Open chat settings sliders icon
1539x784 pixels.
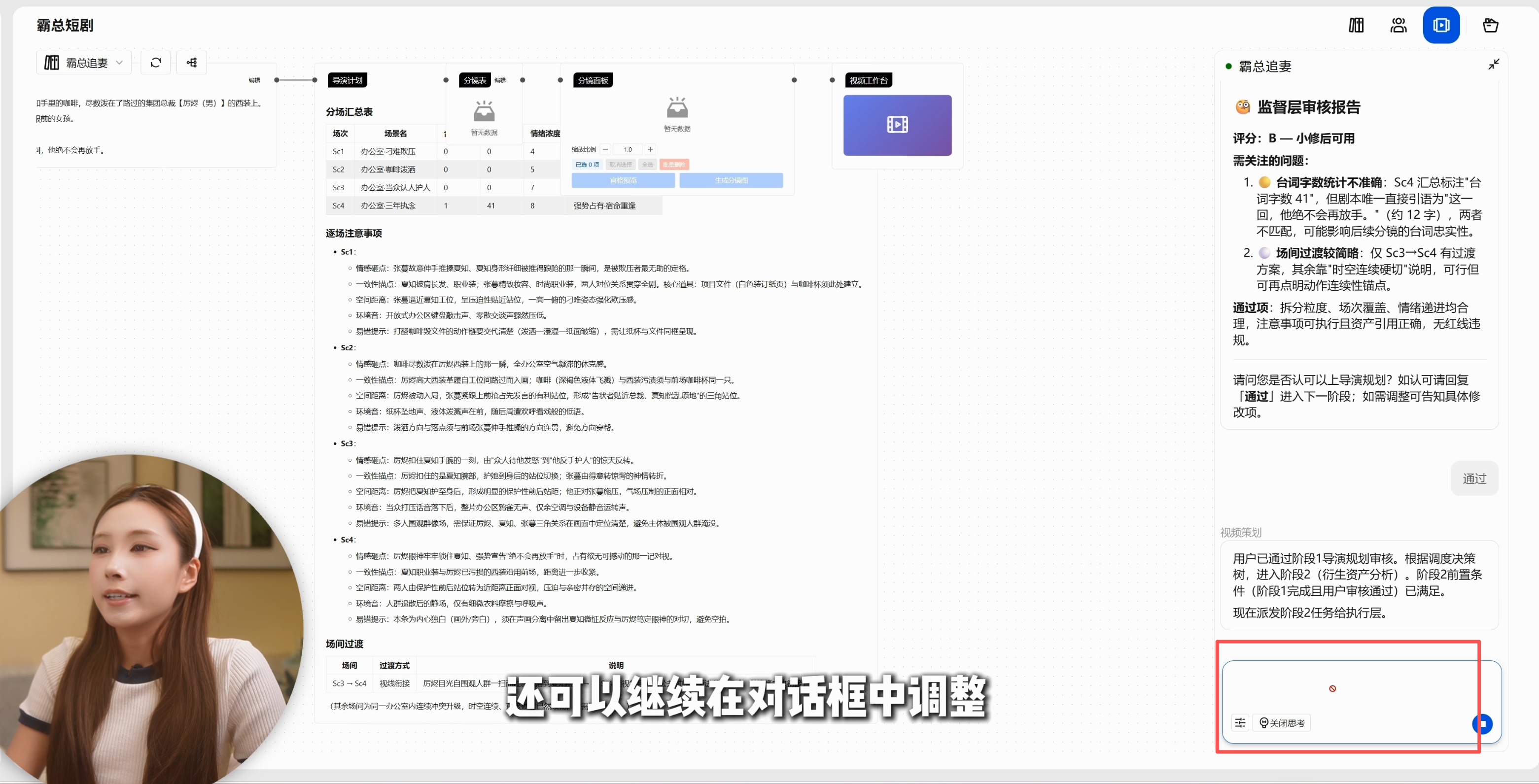(x=1240, y=723)
